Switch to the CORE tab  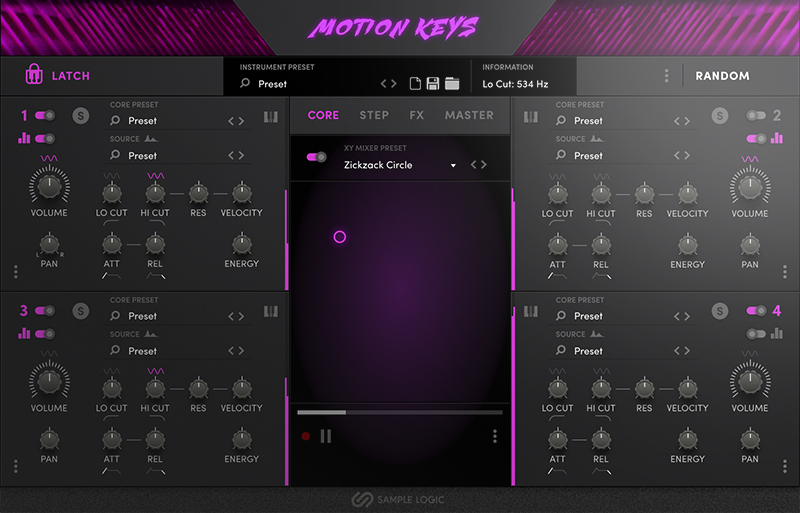click(323, 115)
